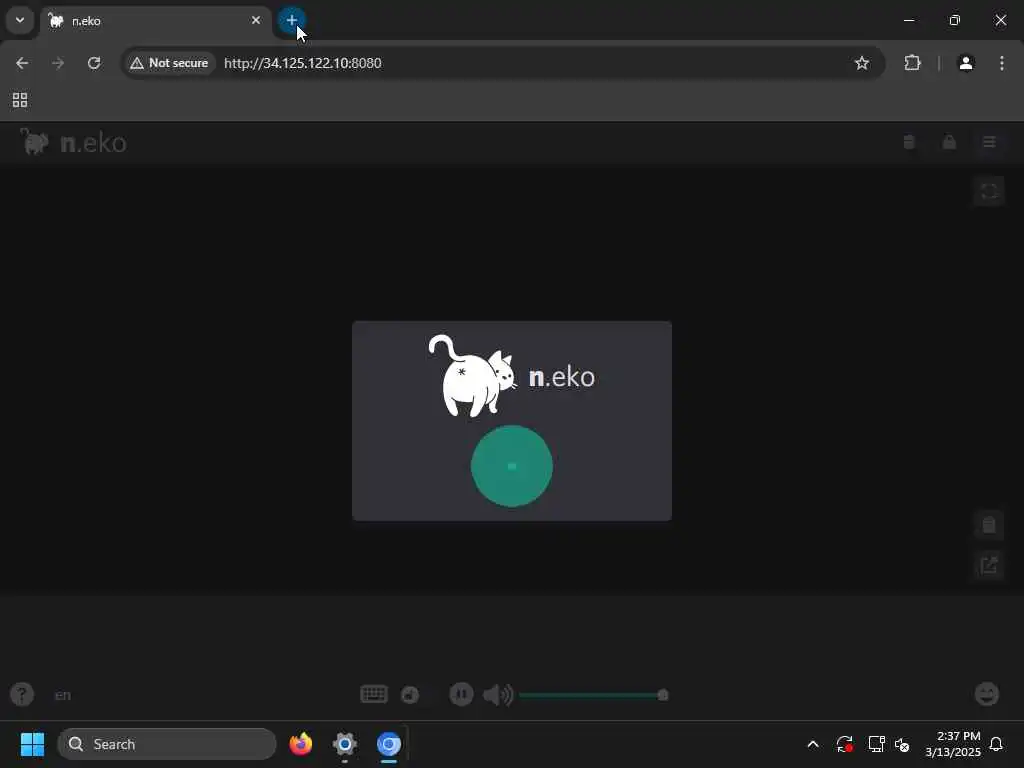Click the taskbar Search box
Screen dimensions: 1024x768
click(167, 744)
